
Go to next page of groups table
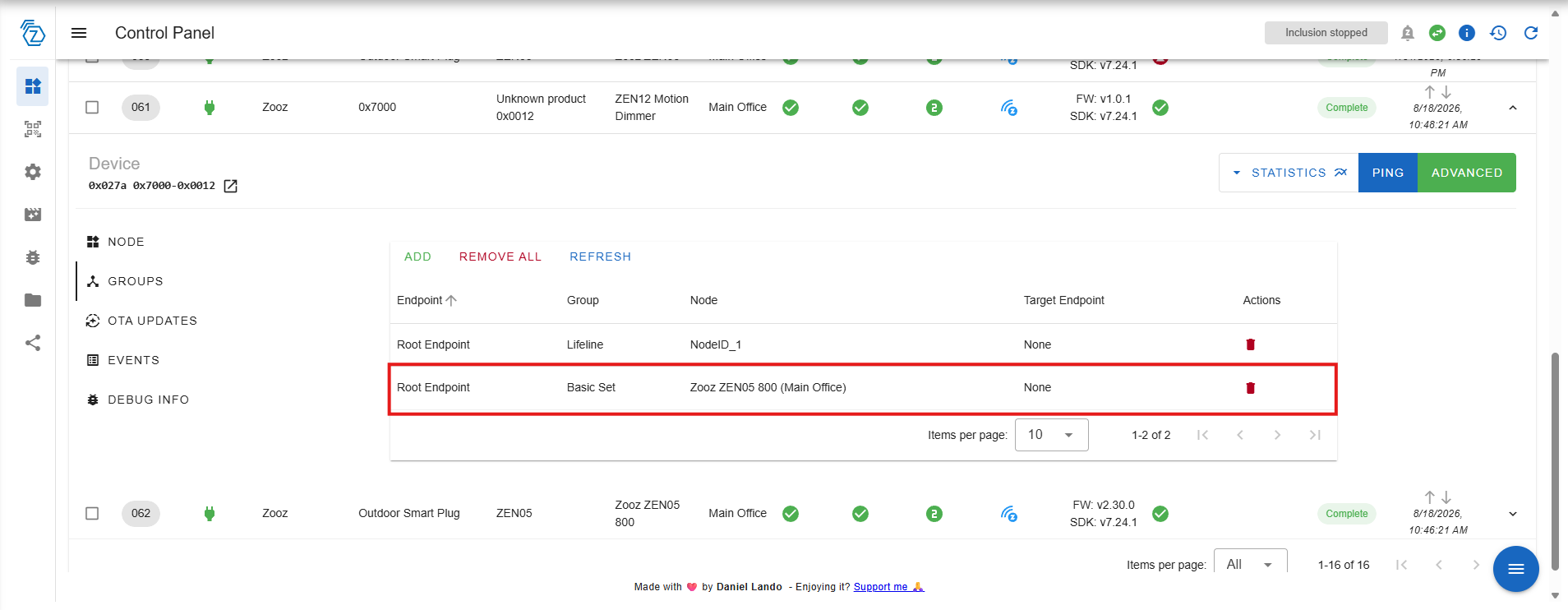(x=1278, y=435)
